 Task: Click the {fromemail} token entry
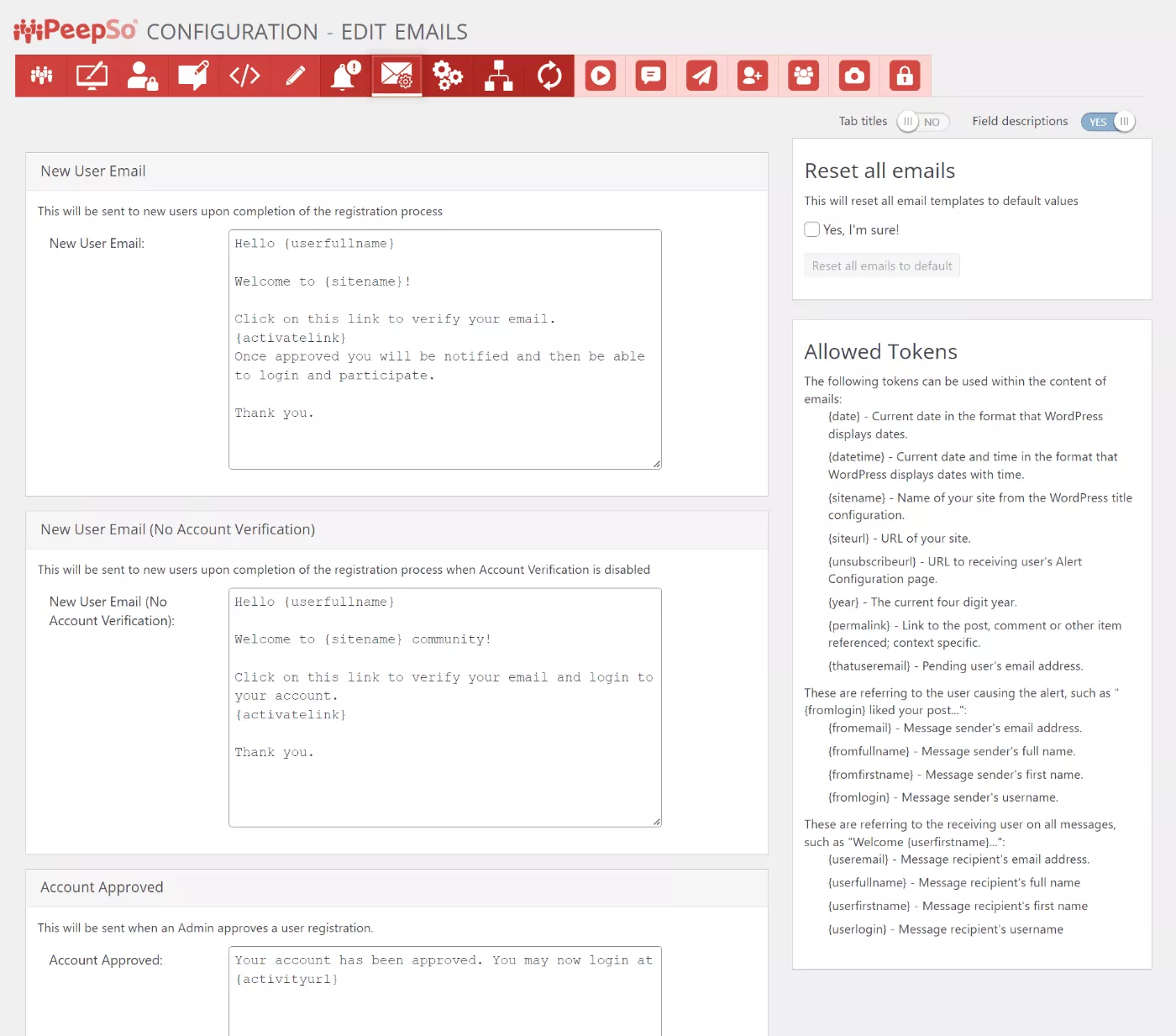coord(955,728)
